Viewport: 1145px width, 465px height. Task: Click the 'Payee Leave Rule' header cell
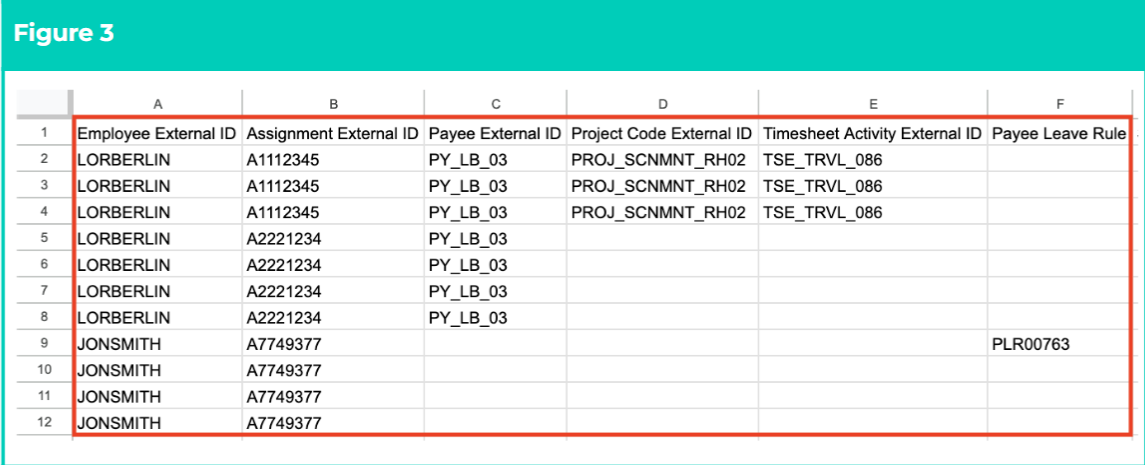pyautogui.click(x=1058, y=134)
